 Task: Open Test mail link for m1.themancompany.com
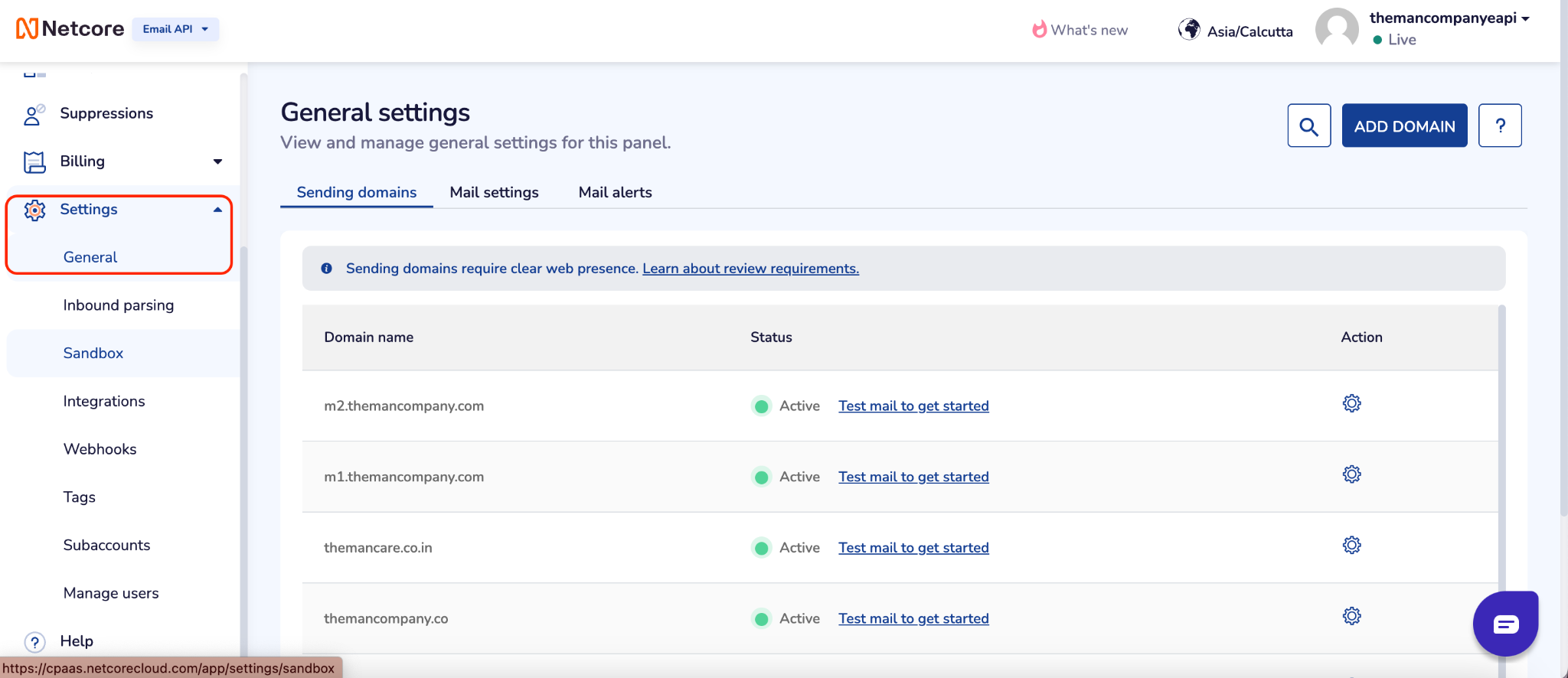pyautogui.click(x=913, y=477)
